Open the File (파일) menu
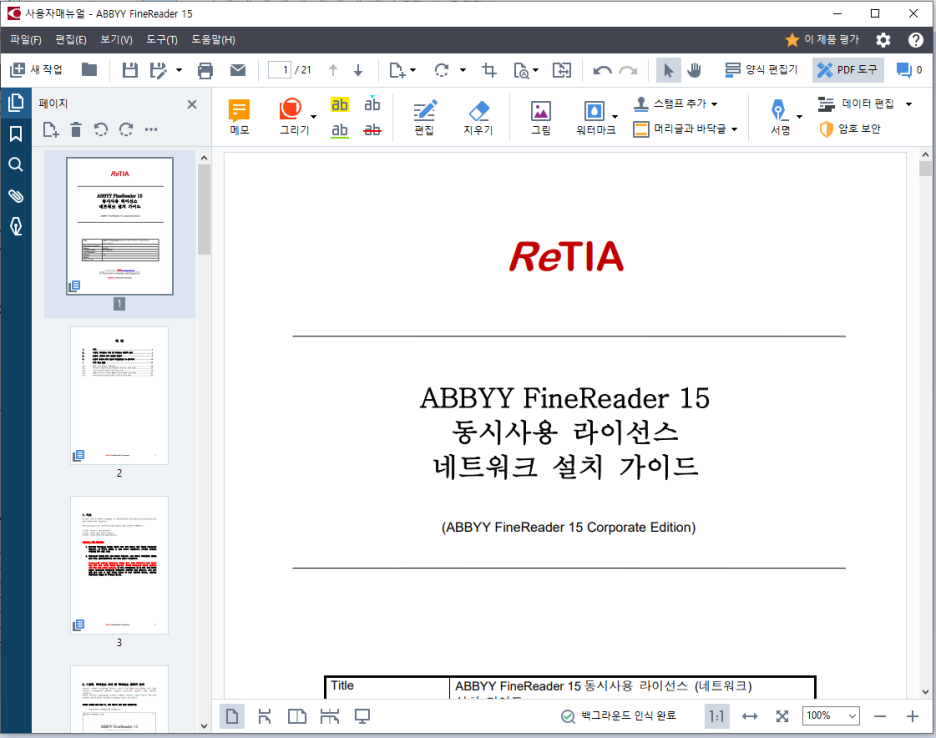The width and height of the screenshot is (936, 738). pos(26,39)
